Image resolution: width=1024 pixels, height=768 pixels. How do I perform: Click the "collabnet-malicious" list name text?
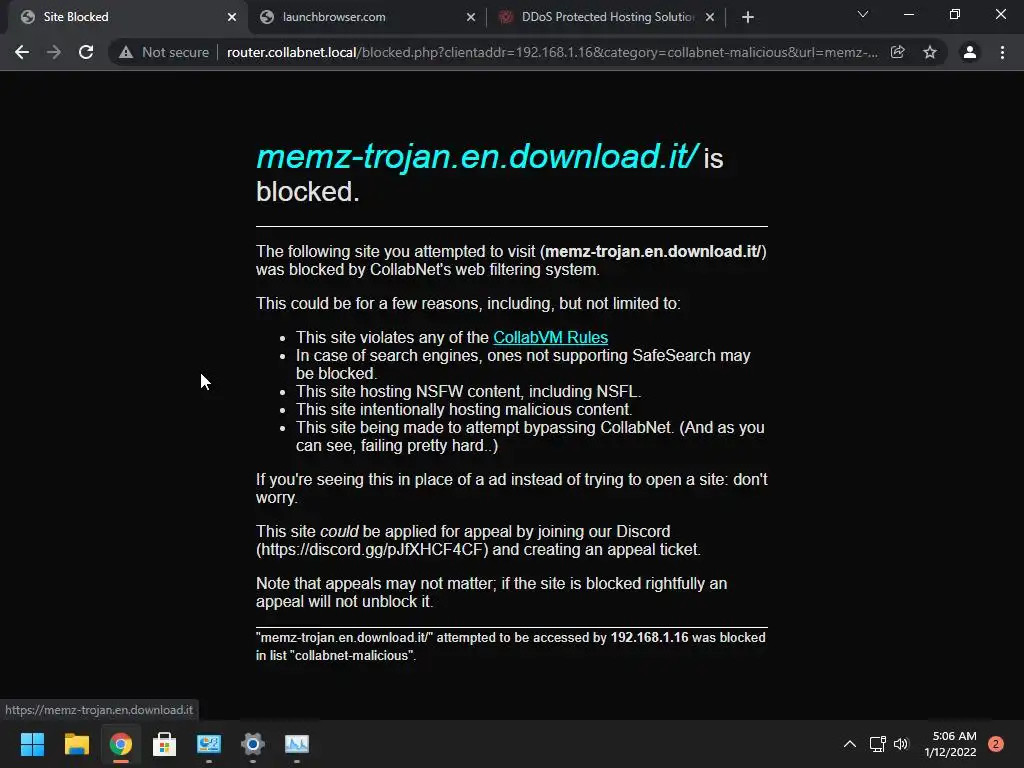tap(351, 656)
